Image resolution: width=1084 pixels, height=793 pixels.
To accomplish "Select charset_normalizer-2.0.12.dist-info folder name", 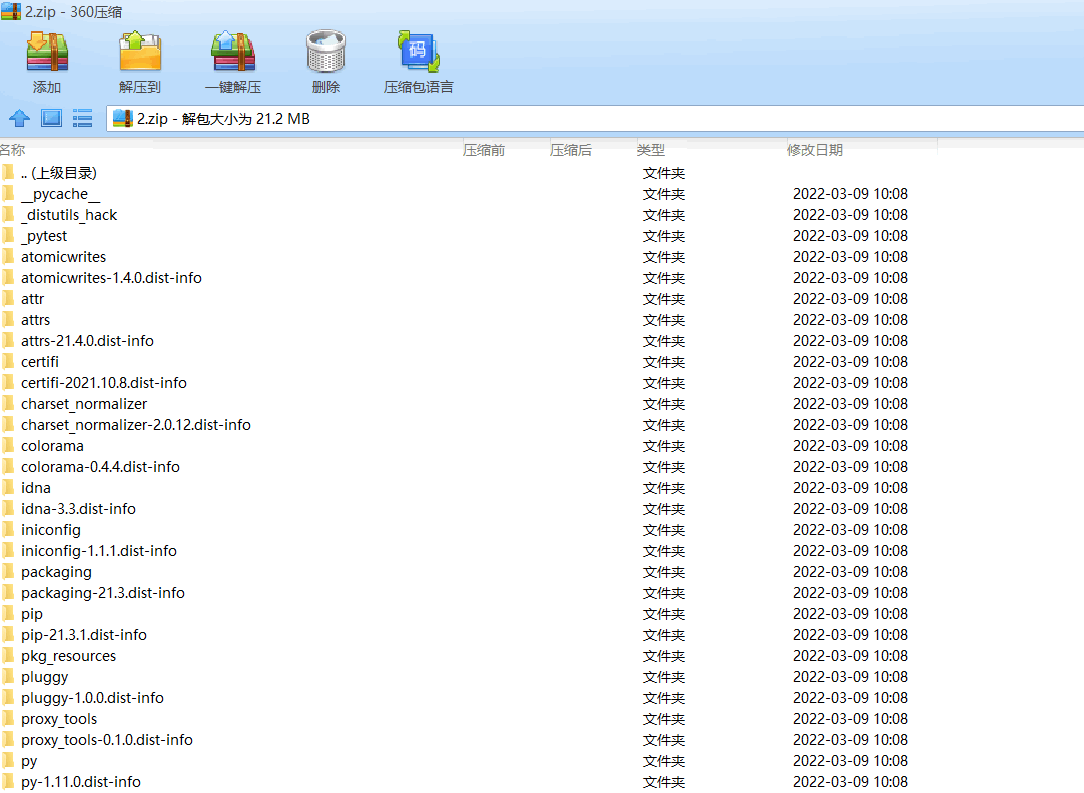I will click(136, 425).
